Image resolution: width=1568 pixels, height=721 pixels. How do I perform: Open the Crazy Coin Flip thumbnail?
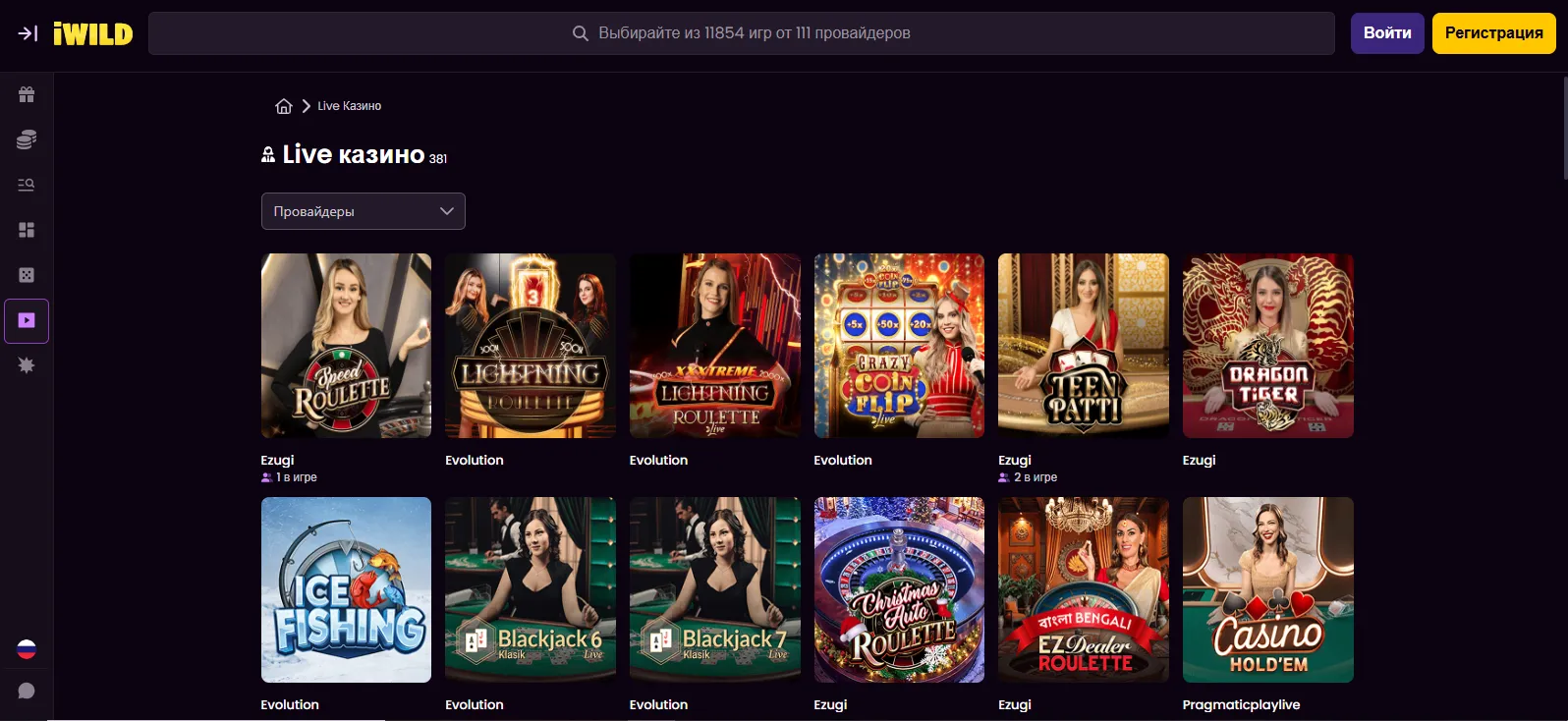click(x=899, y=346)
